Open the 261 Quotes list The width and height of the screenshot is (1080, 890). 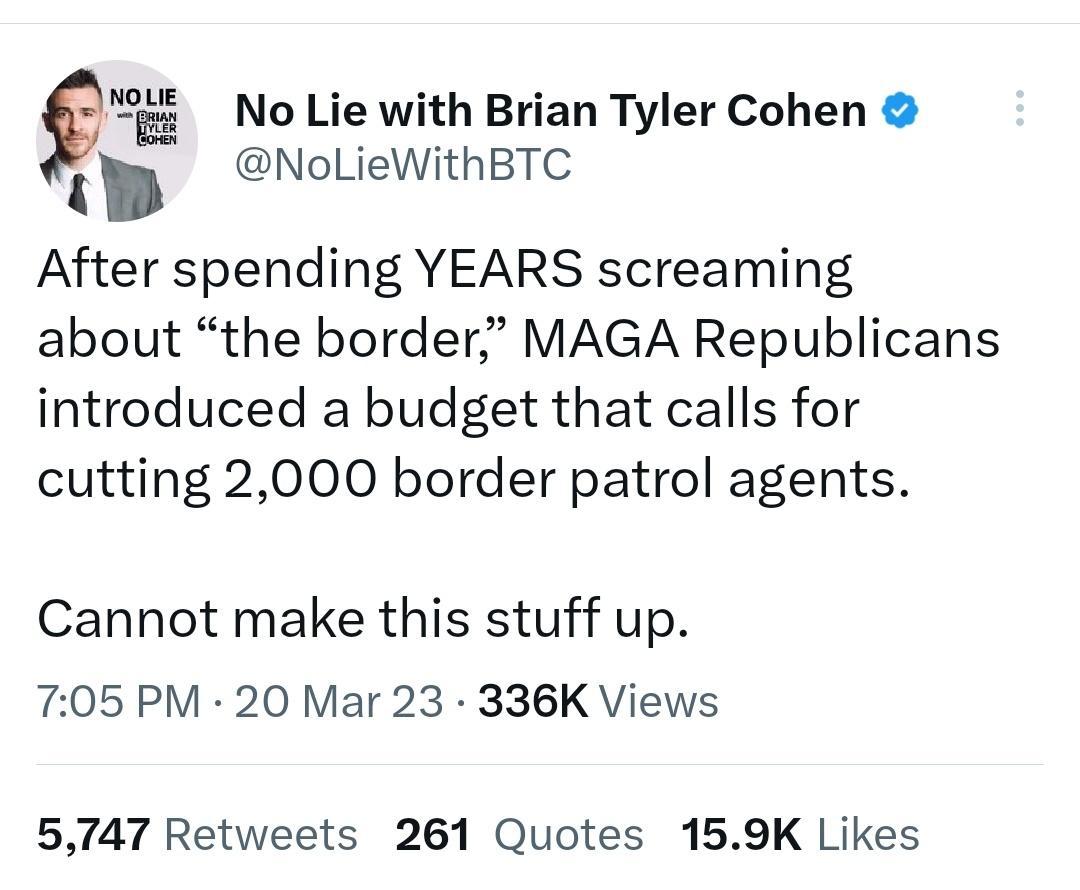pyautogui.click(x=435, y=833)
